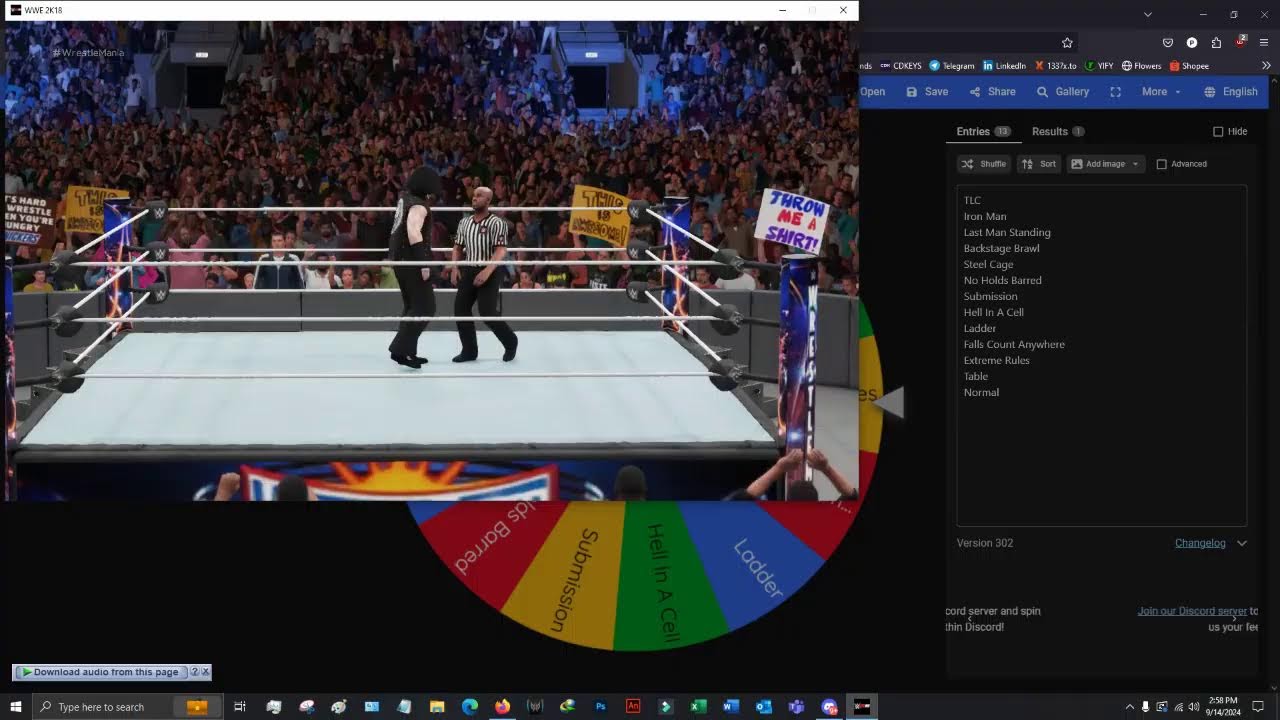Open Word from the taskbar
The height and width of the screenshot is (720, 1280).
731,707
